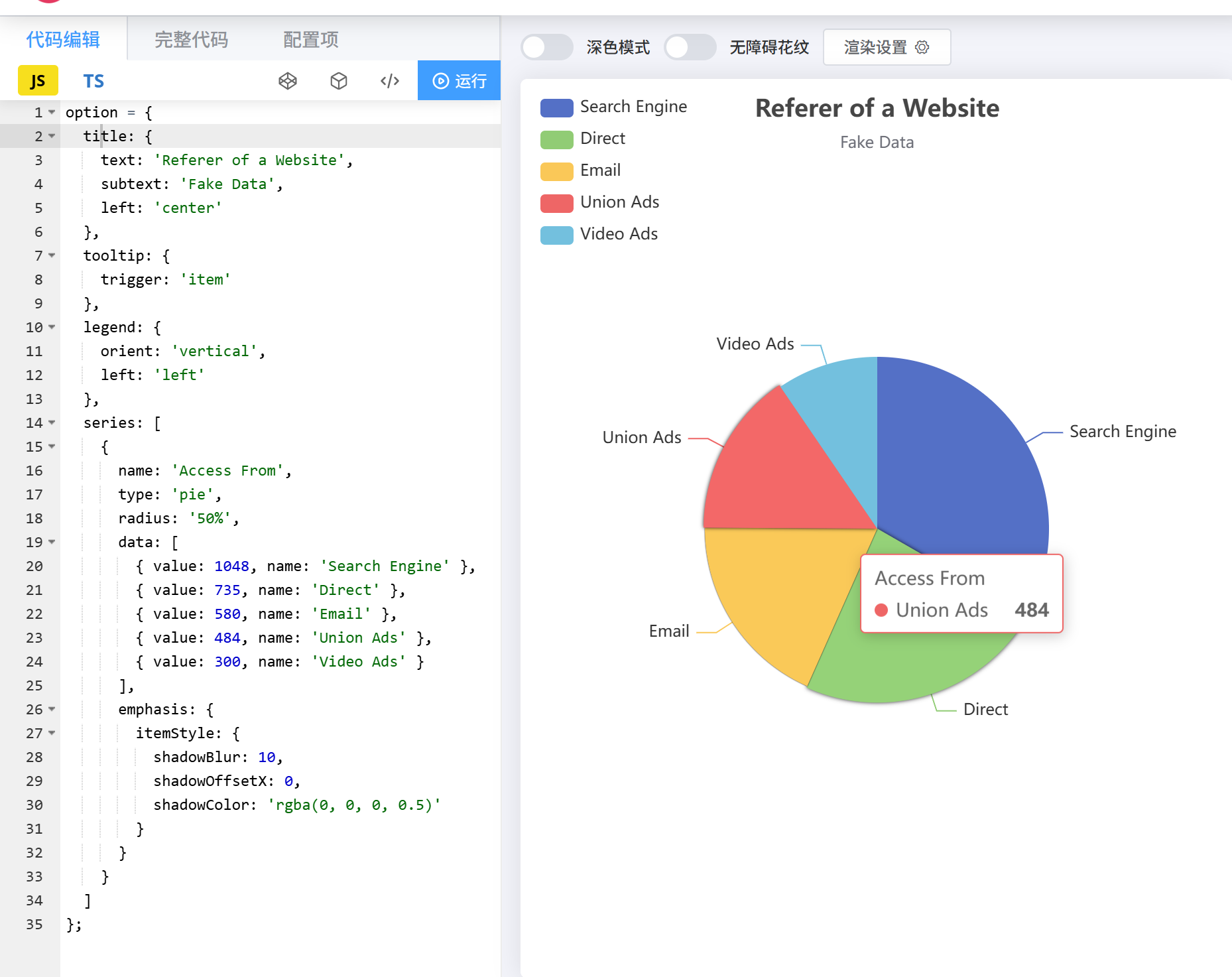This screenshot has height=977, width=1232.
Task: Click the play icon in Run button
Action: click(x=440, y=81)
